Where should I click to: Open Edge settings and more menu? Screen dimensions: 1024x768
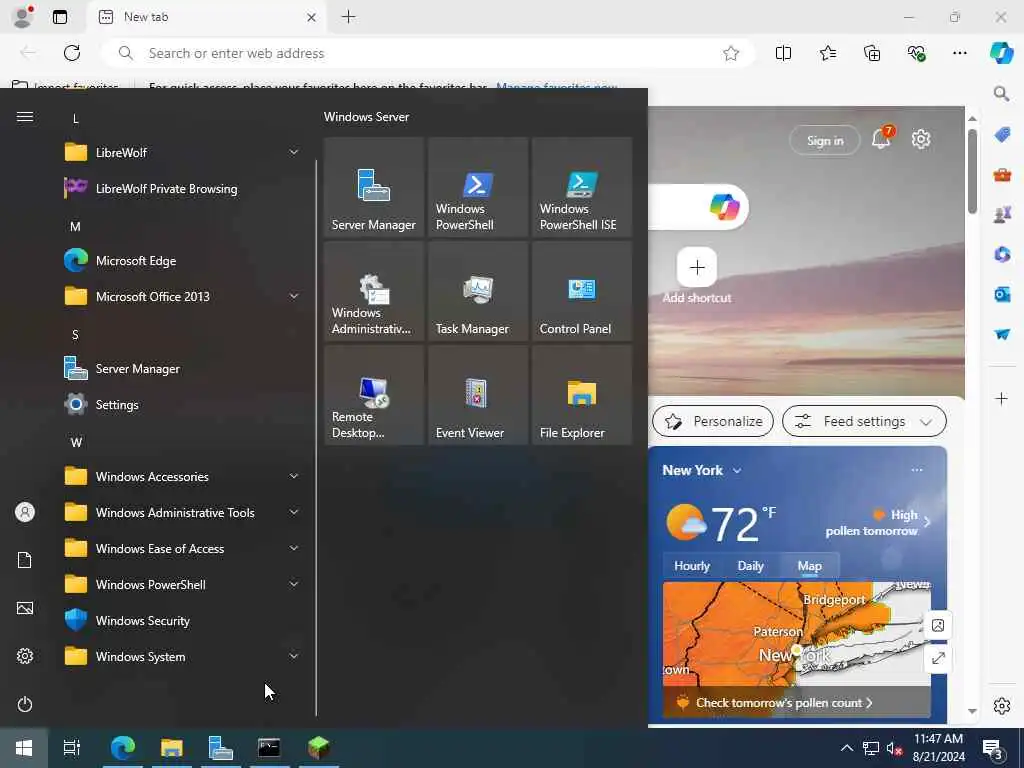pos(959,53)
